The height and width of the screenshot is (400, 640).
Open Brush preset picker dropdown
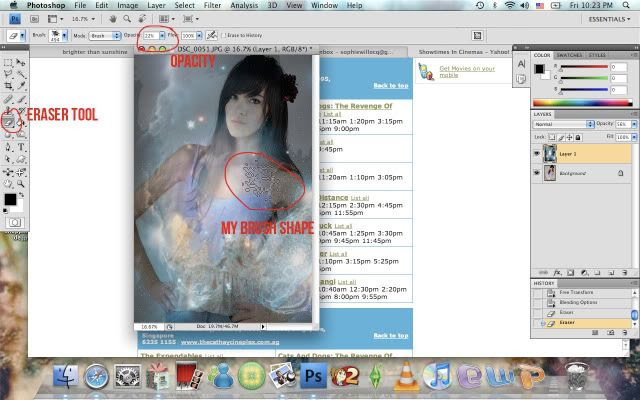tap(64, 36)
